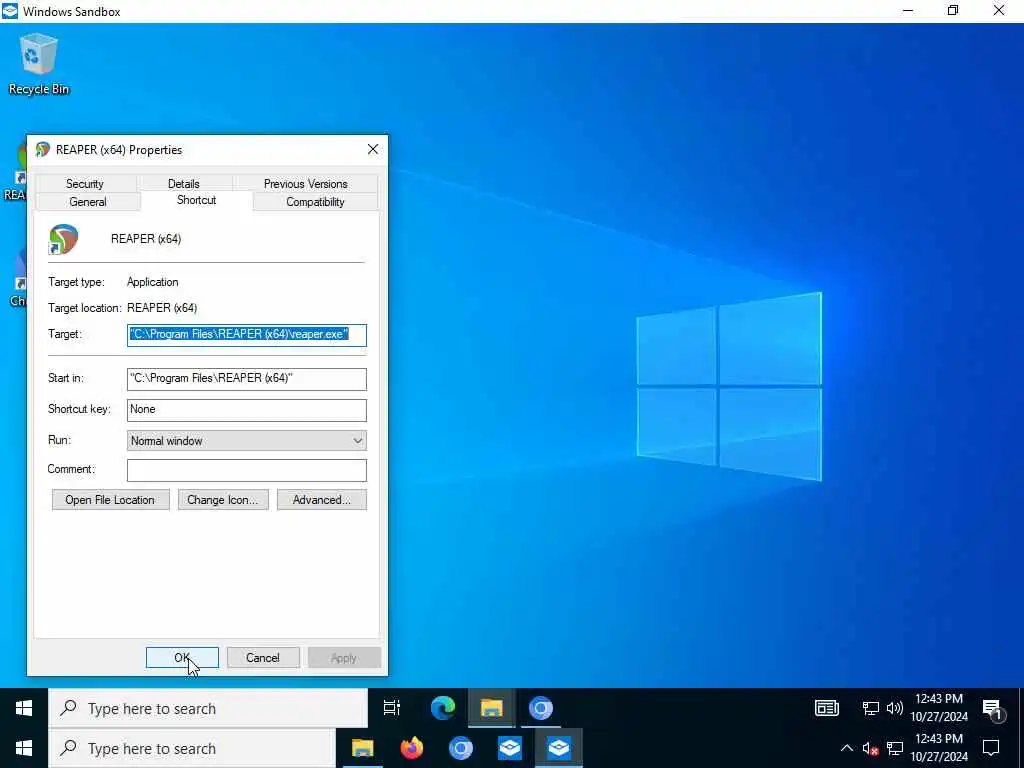Open the Recycle Bin desktop icon
Screen dimensions: 1024x768
(x=39, y=63)
